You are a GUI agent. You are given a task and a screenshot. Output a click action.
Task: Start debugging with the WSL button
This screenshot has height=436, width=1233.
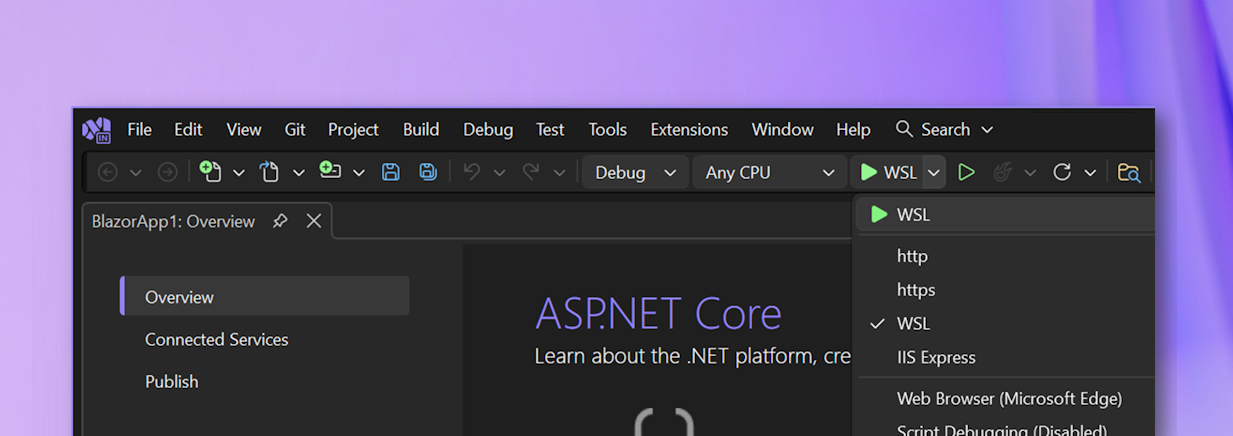click(x=887, y=173)
